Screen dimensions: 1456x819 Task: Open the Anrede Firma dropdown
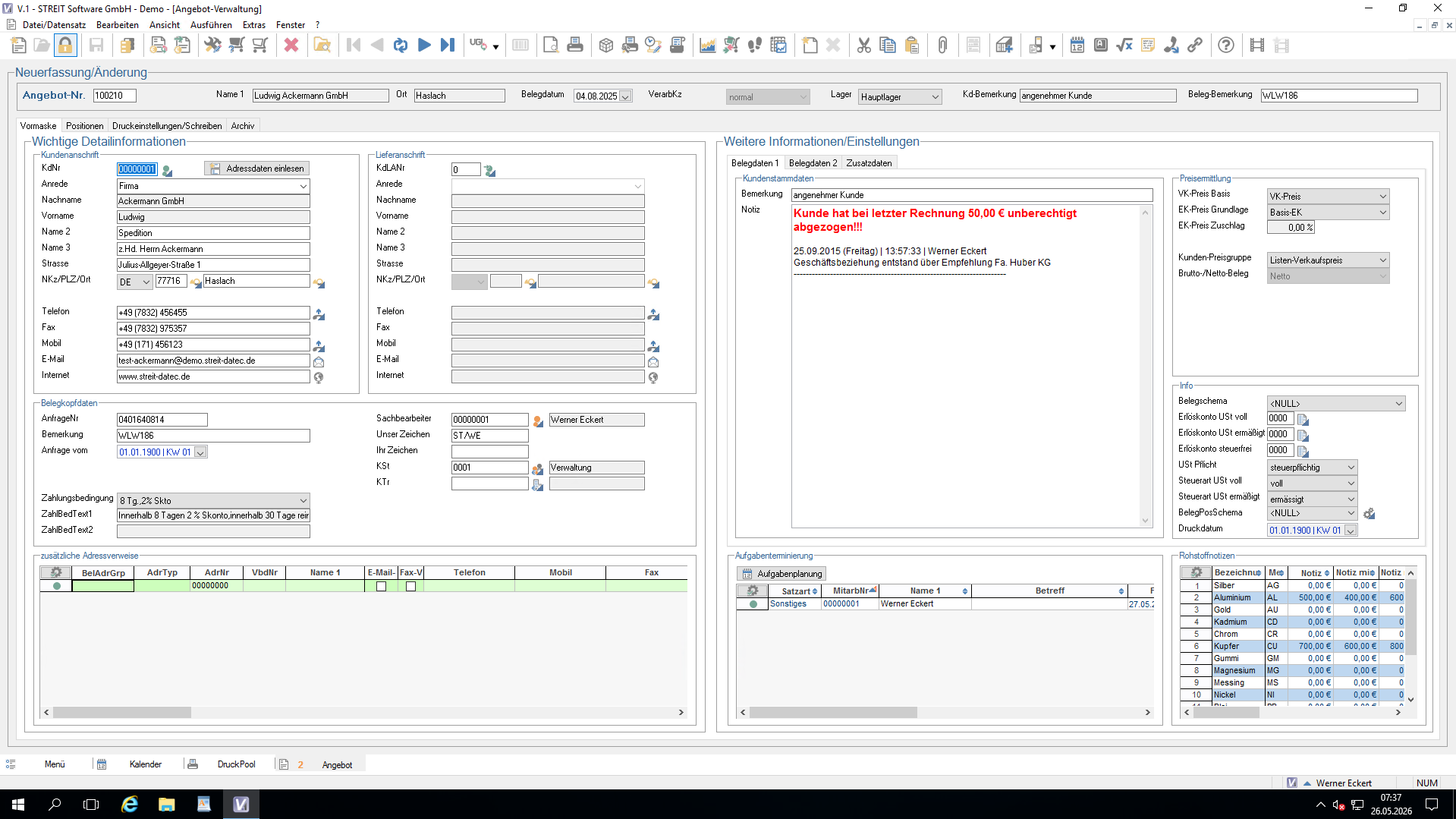tap(303, 186)
